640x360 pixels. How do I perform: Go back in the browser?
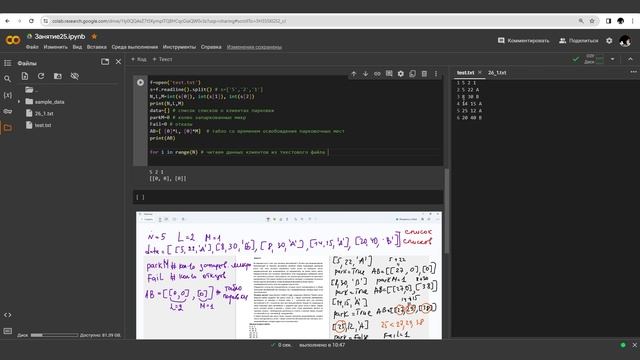point(7,21)
